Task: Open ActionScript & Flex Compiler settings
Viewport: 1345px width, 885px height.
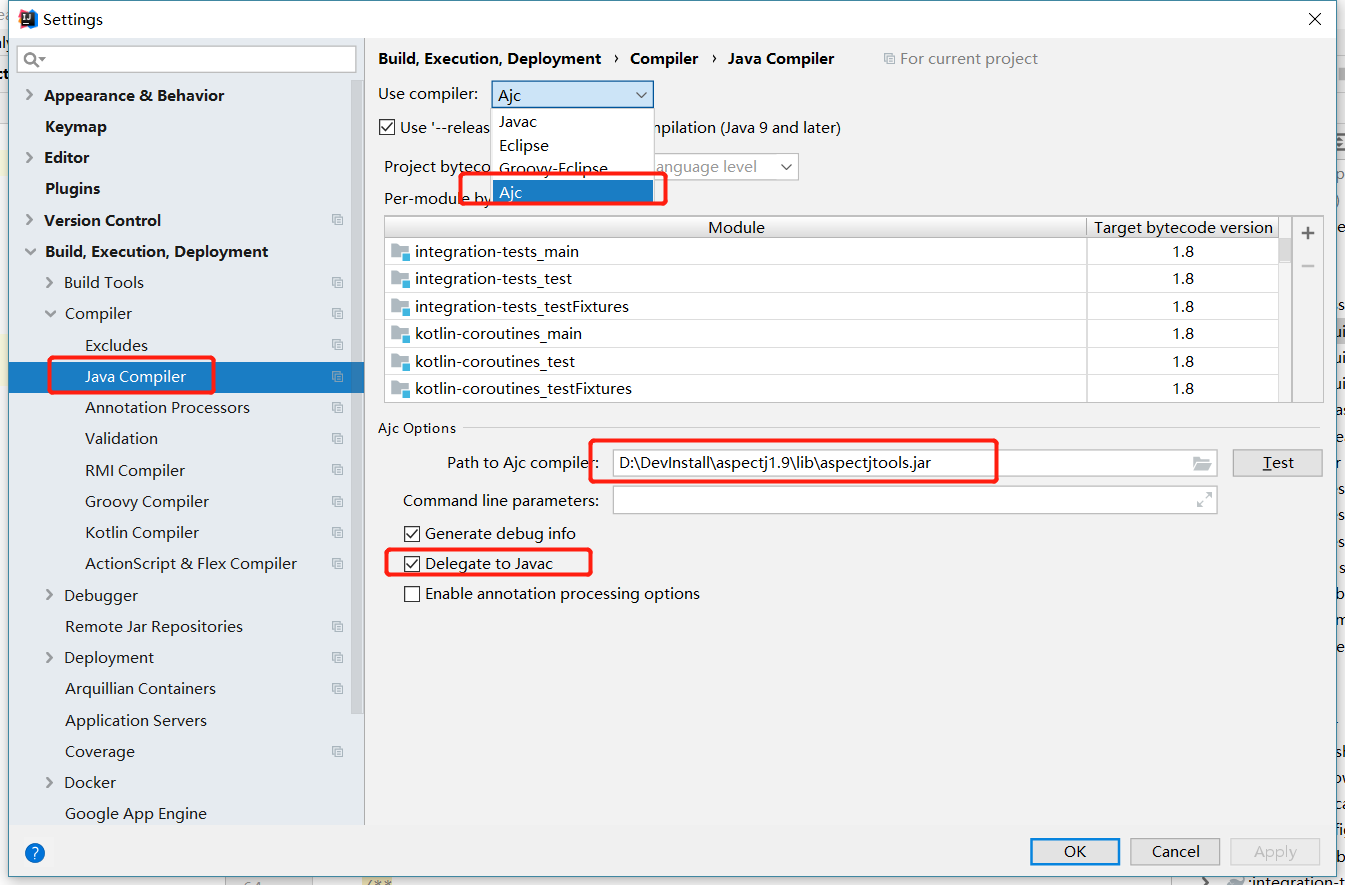Action: tap(191, 564)
